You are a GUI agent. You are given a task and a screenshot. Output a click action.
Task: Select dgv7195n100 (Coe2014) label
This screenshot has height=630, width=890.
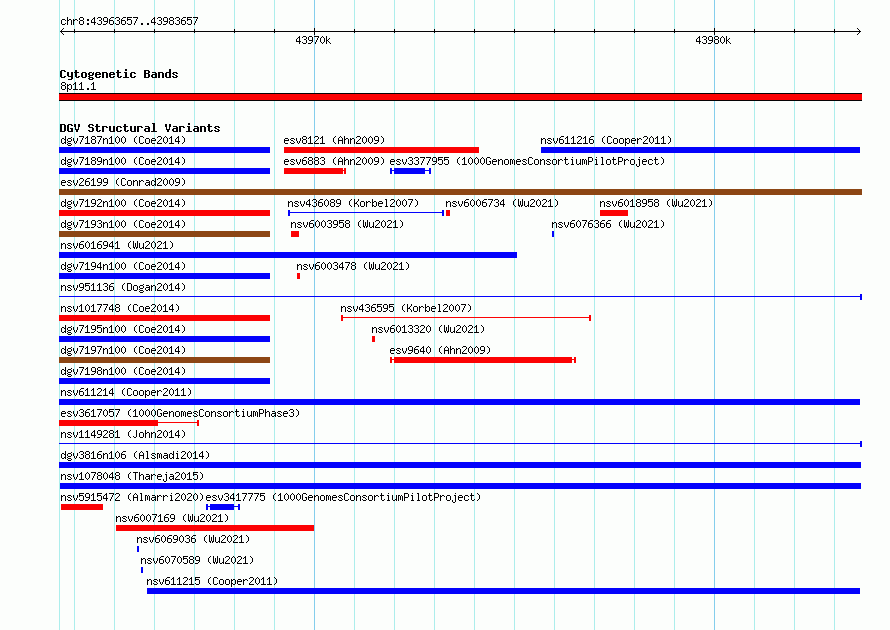(123, 329)
